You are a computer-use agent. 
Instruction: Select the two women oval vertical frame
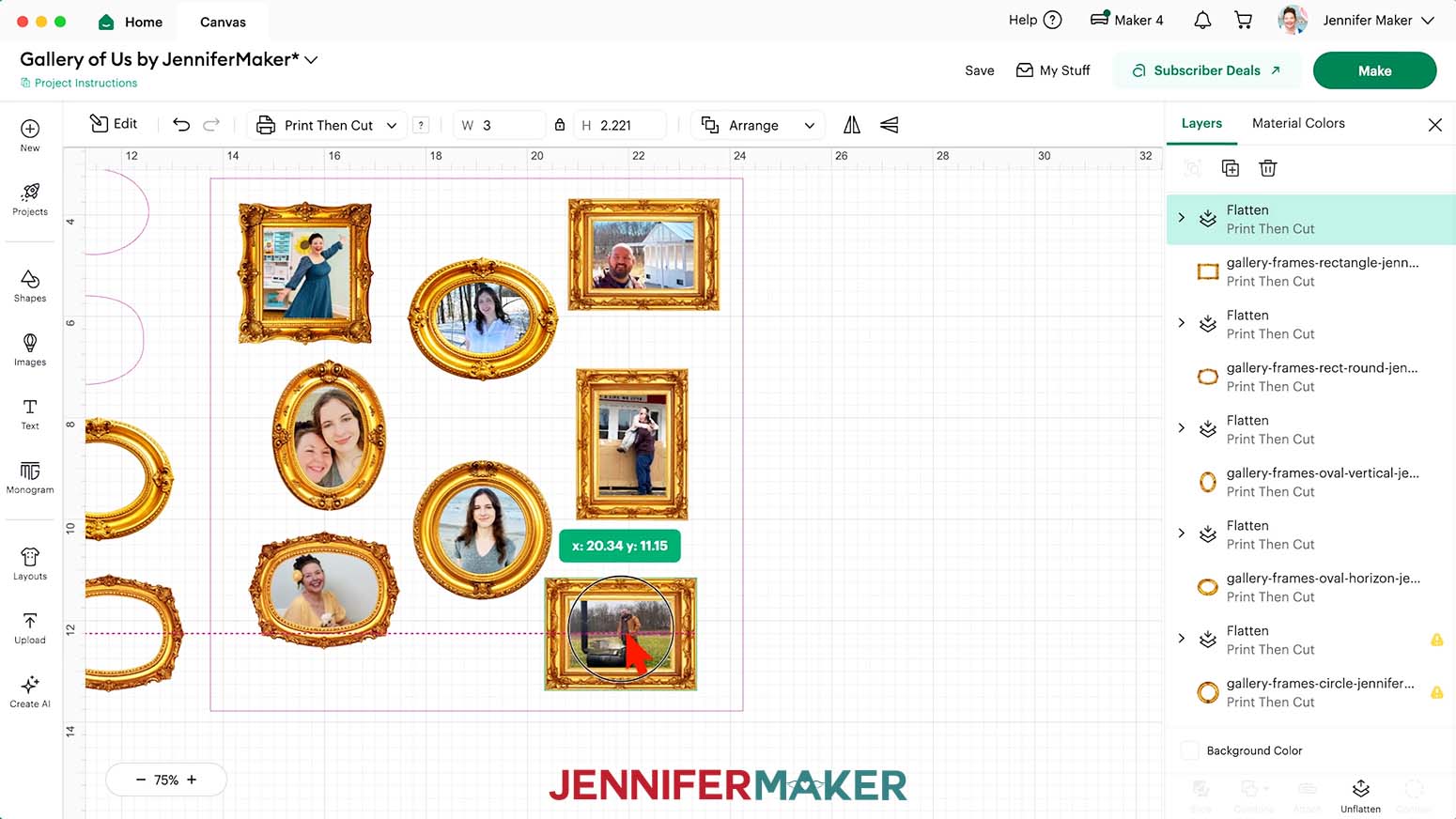click(x=329, y=436)
